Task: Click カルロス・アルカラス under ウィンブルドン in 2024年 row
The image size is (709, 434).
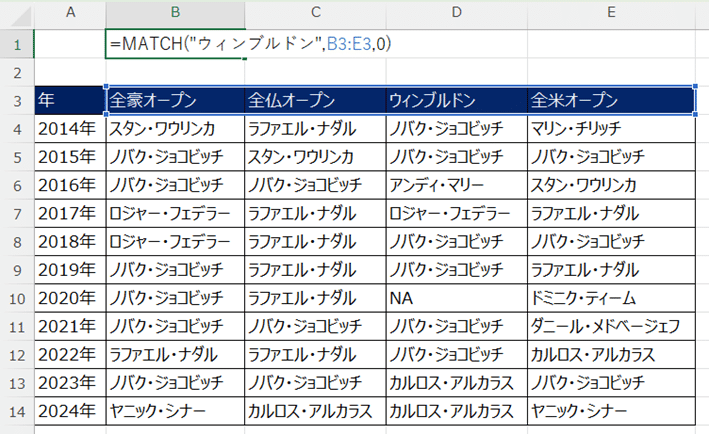Action: [457, 411]
